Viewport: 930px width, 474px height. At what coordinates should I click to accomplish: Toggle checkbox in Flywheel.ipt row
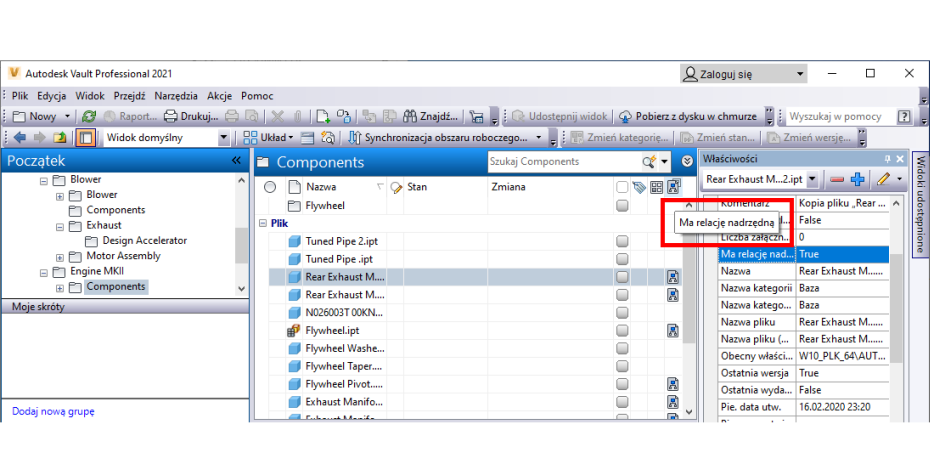click(622, 330)
